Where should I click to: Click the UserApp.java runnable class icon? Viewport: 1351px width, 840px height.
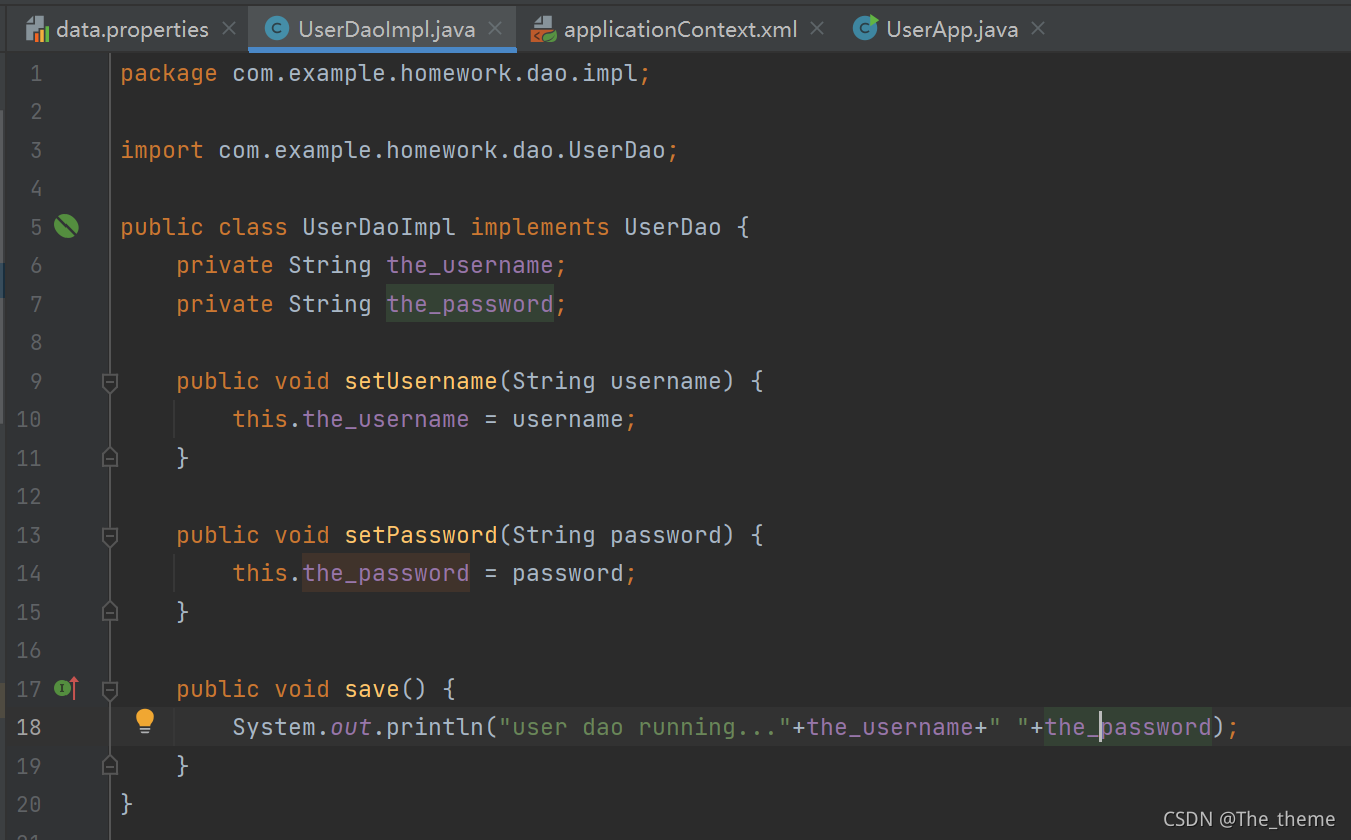tap(865, 28)
